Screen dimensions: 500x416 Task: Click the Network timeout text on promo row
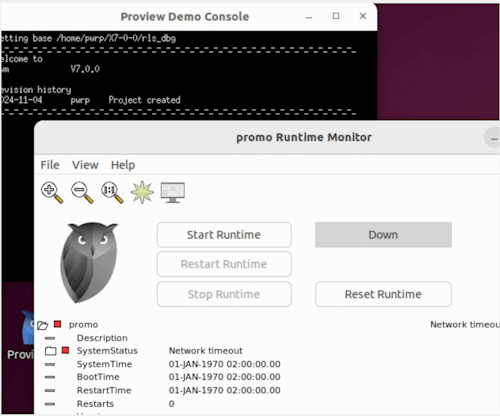point(465,324)
